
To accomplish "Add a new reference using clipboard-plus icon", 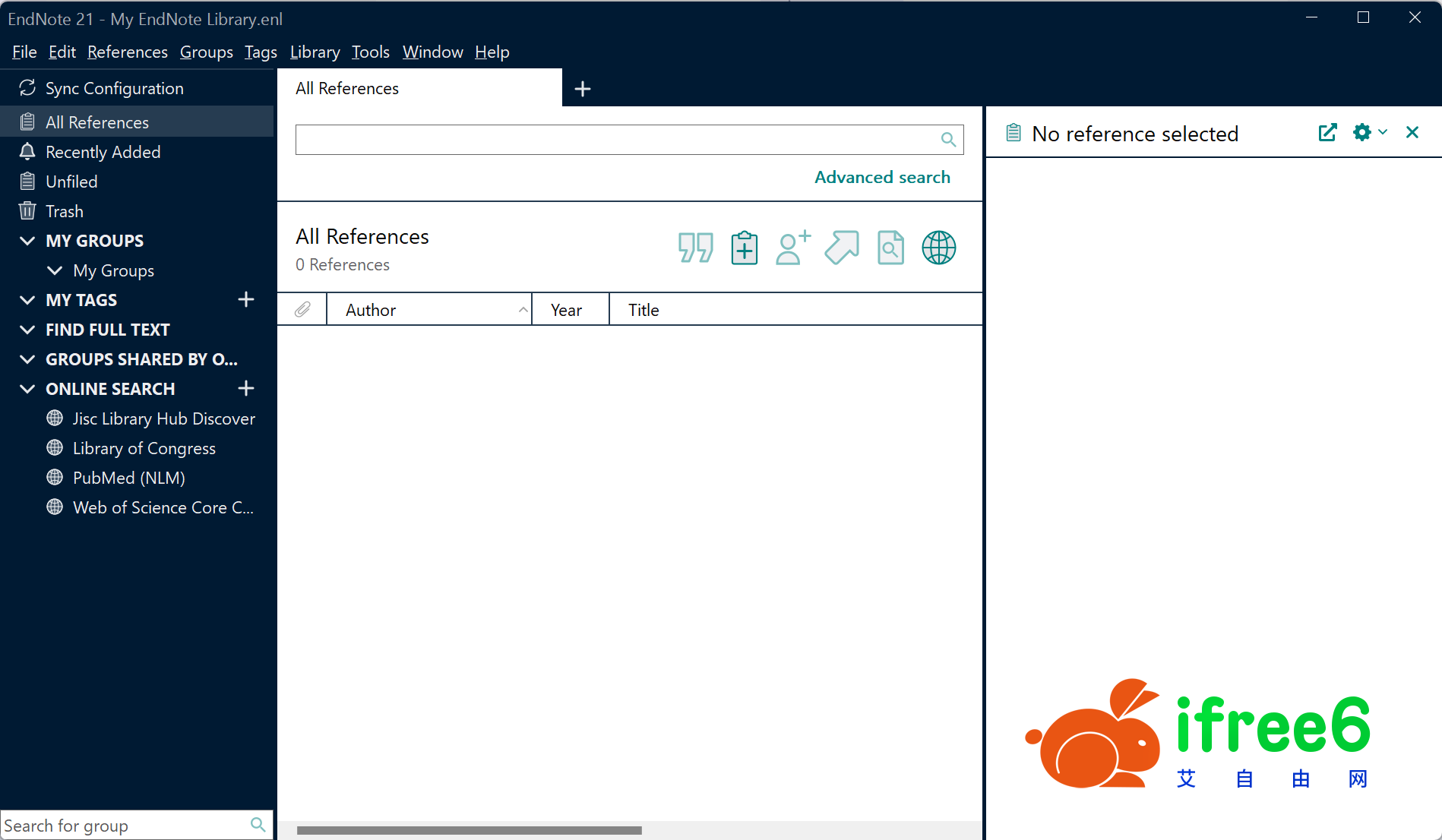I will coord(744,248).
